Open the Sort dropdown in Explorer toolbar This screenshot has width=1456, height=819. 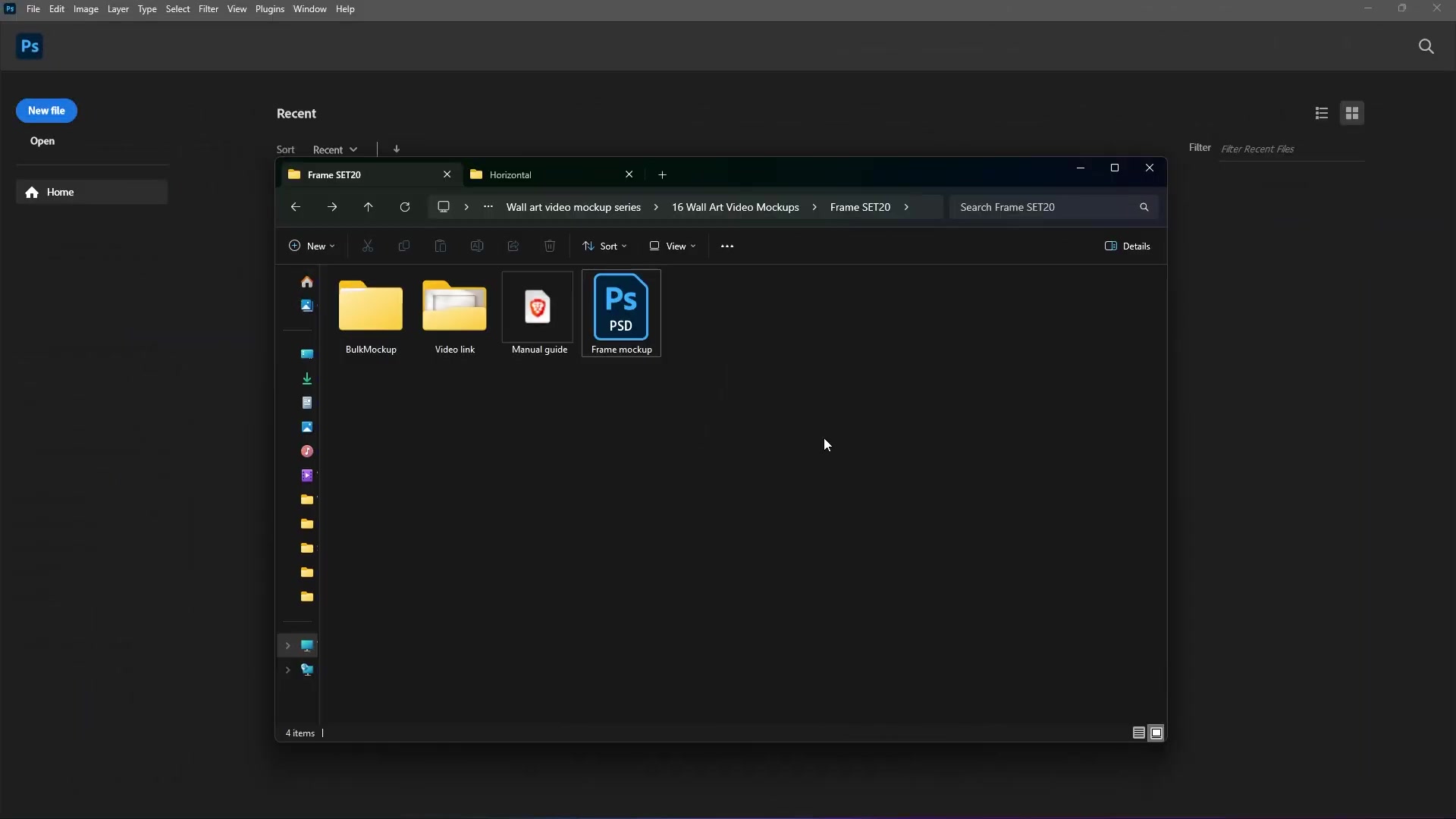(x=604, y=246)
